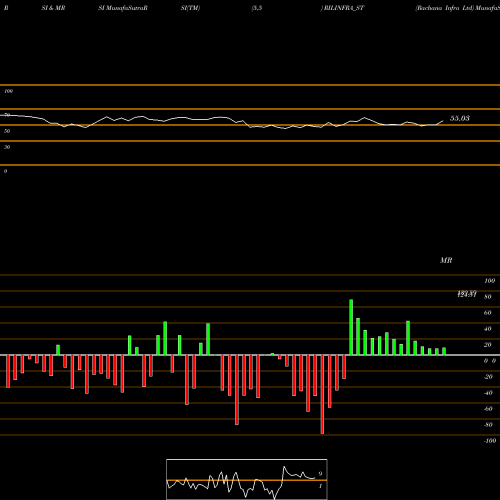Click the MR heading above the histogram

click(446, 260)
